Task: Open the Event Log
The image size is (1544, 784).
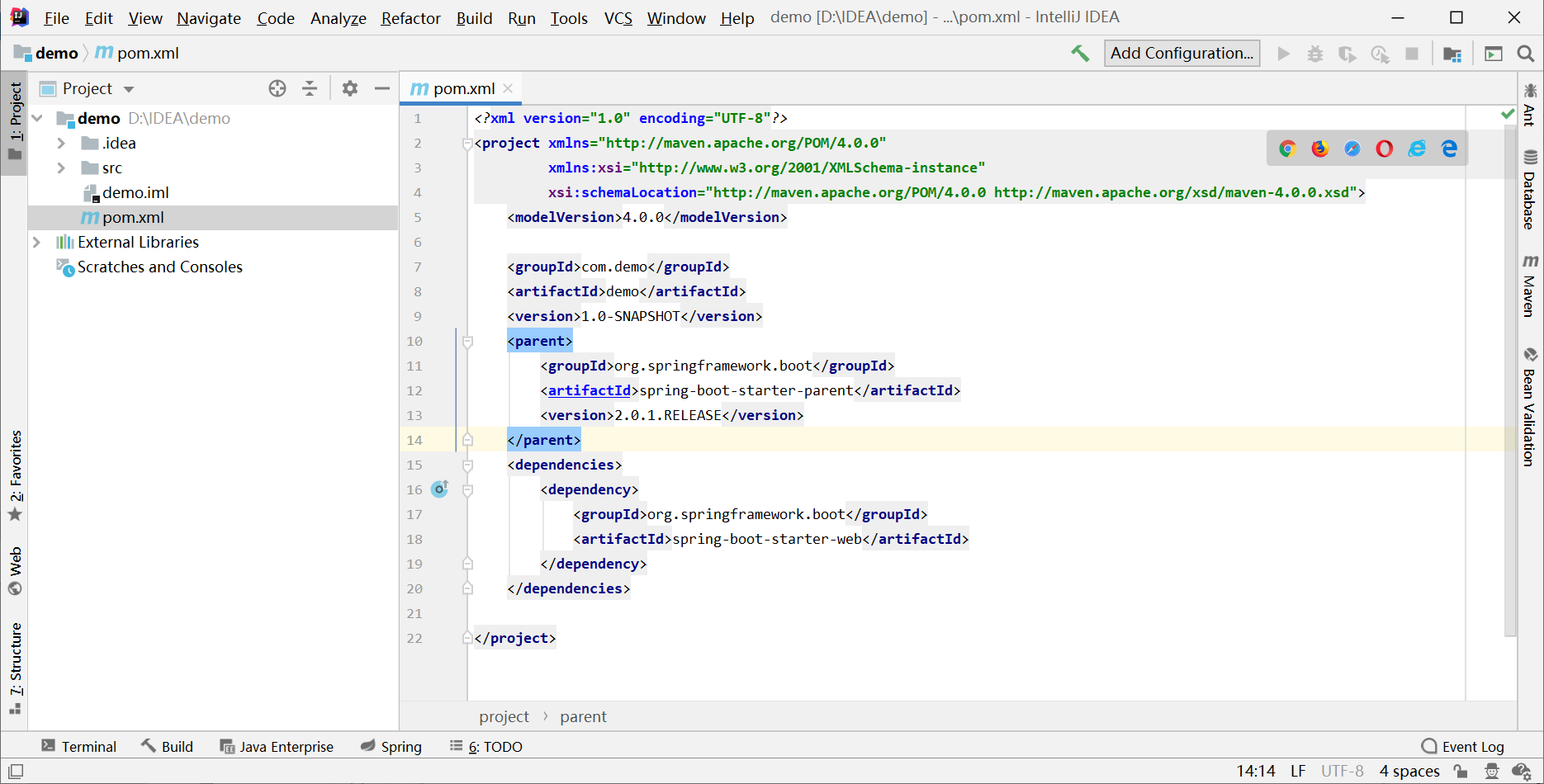Action: 1462,746
